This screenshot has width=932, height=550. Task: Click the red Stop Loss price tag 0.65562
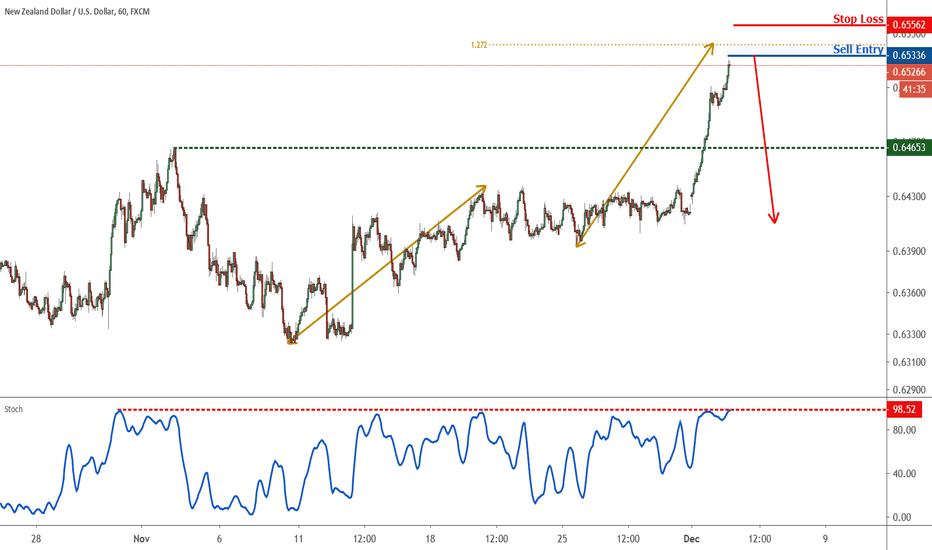[908, 24]
